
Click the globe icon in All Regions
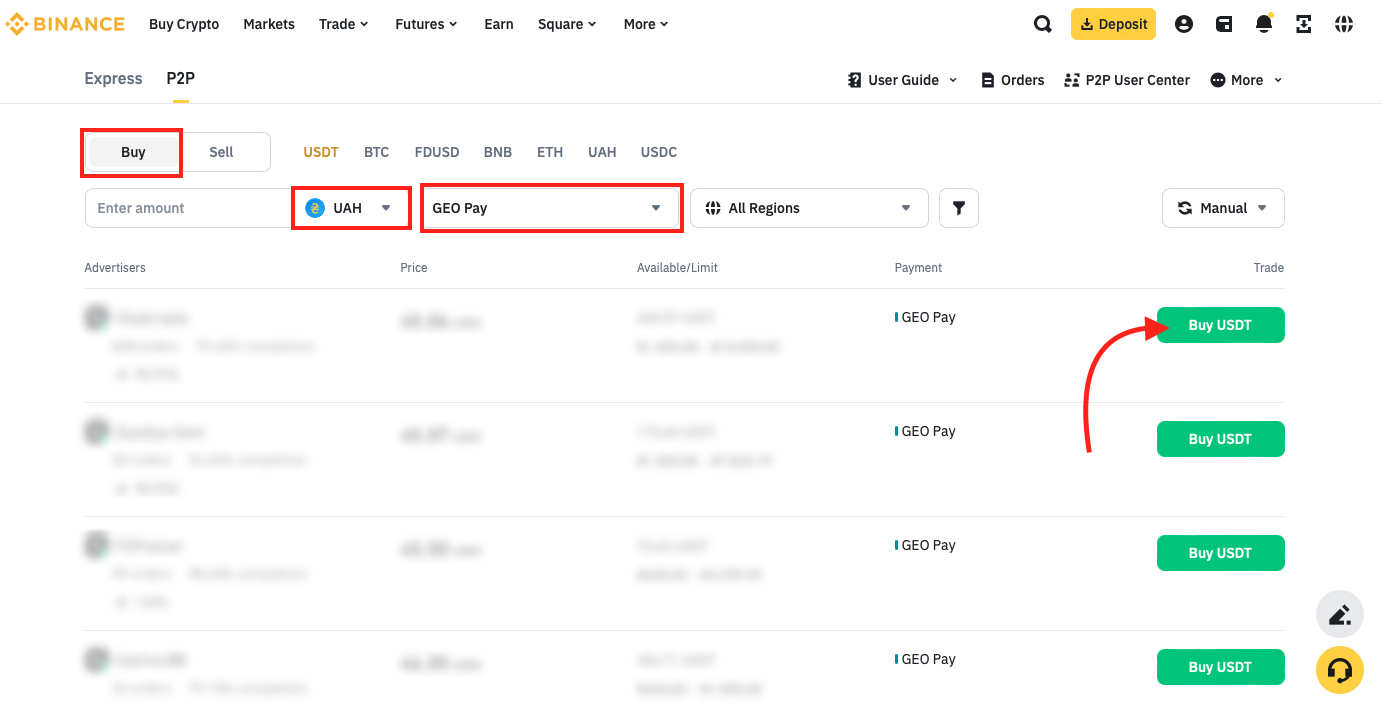click(x=713, y=208)
